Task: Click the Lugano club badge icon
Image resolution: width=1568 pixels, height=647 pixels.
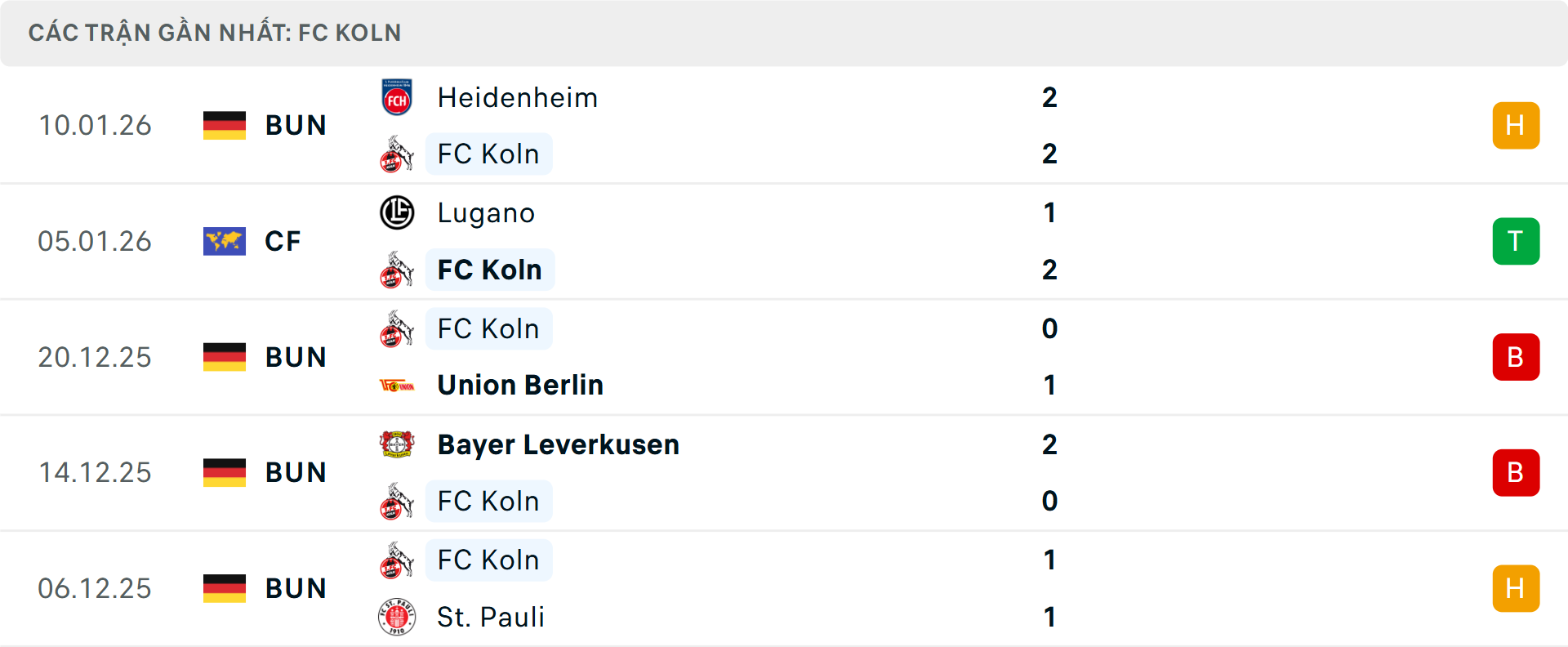Action: (397, 212)
